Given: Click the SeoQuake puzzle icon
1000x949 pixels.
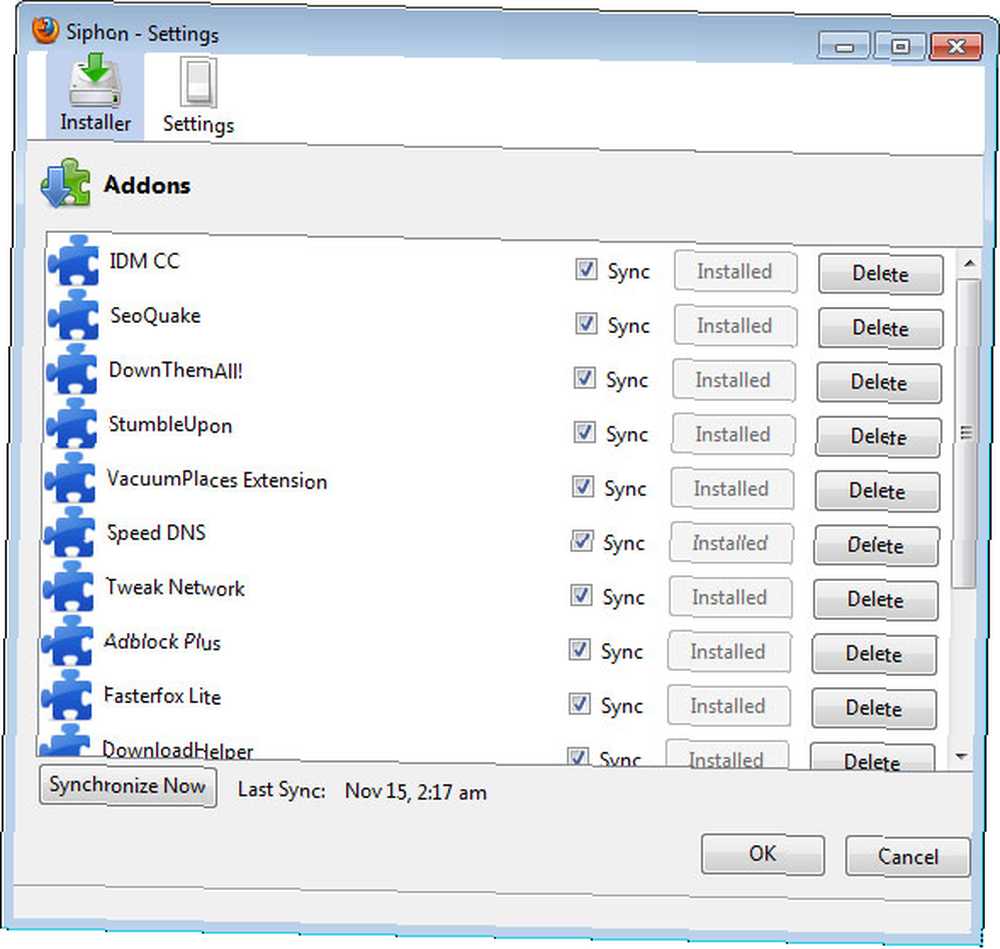Looking at the screenshot, I should (75, 315).
